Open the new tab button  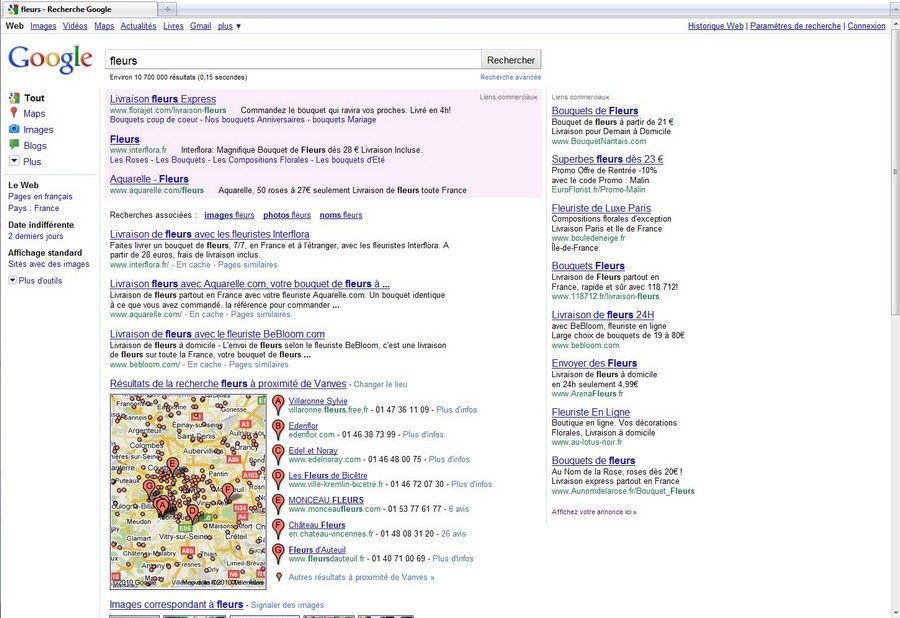tap(168, 8)
